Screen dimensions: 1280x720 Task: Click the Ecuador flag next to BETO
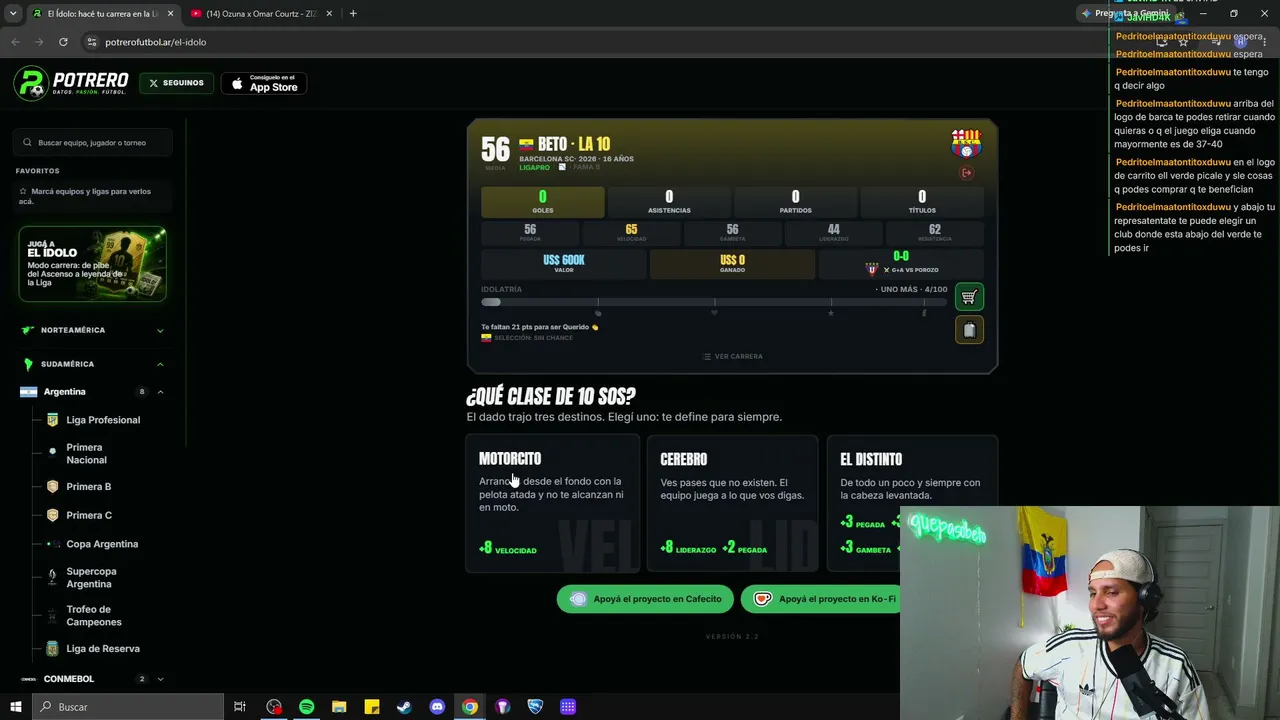pyautogui.click(x=526, y=144)
